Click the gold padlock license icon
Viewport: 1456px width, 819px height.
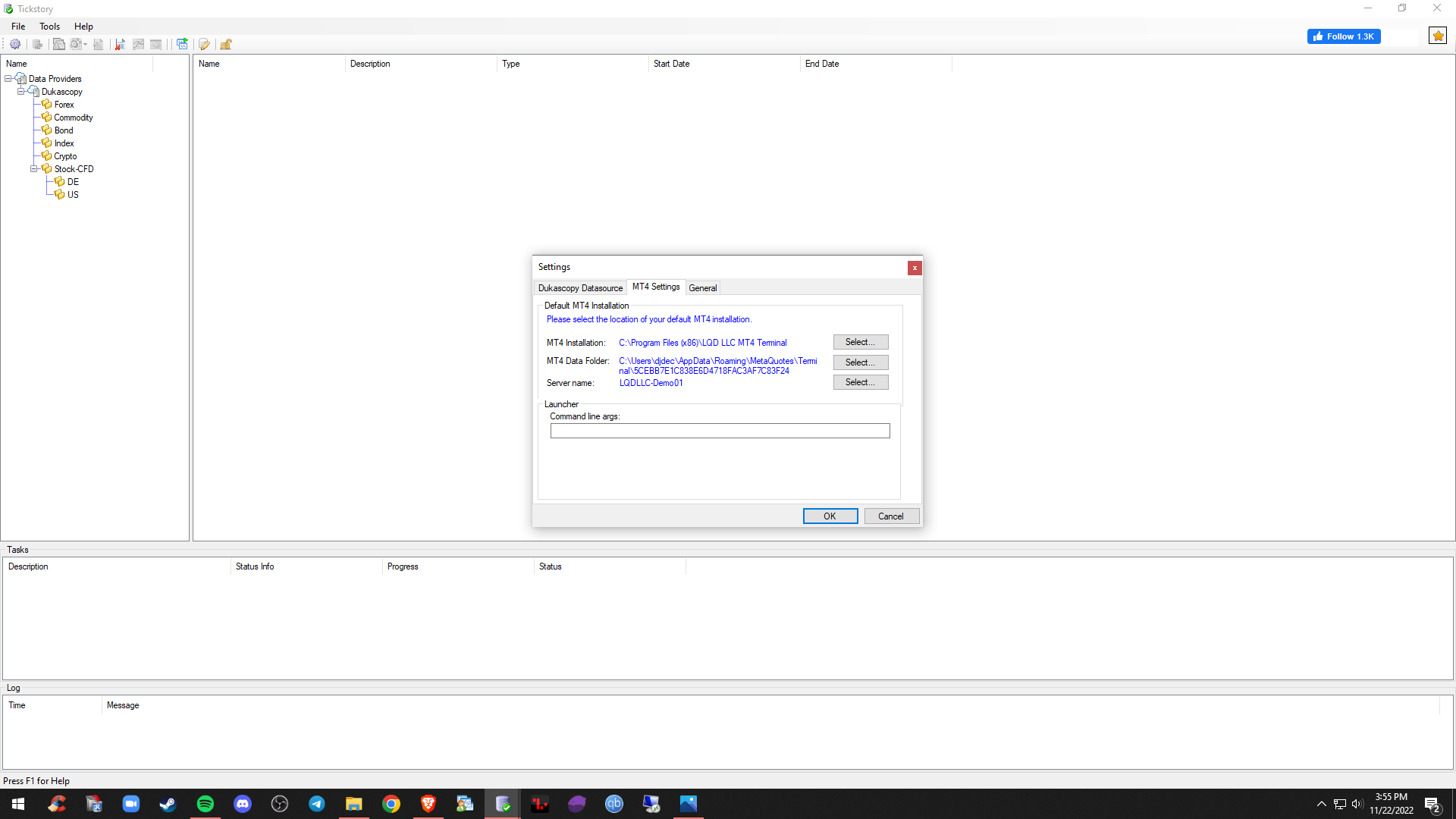coord(226,44)
